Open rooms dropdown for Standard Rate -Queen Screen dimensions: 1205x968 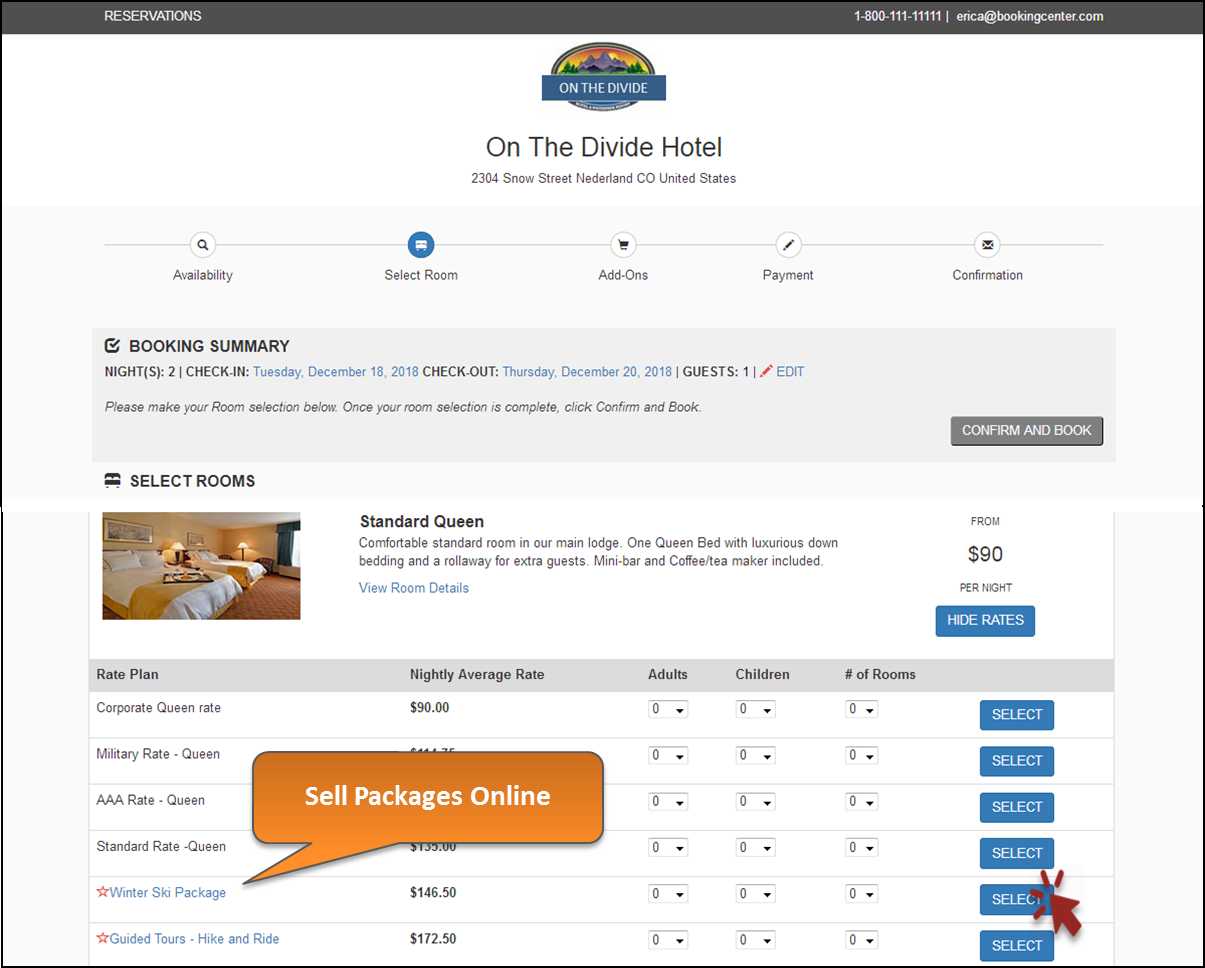coord(861,848)
